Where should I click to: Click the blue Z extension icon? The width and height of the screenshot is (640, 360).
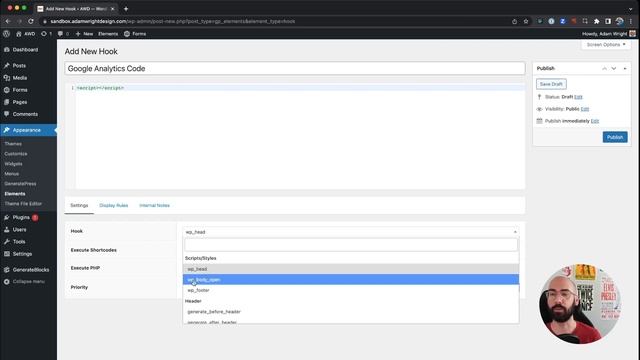point(562,21)
